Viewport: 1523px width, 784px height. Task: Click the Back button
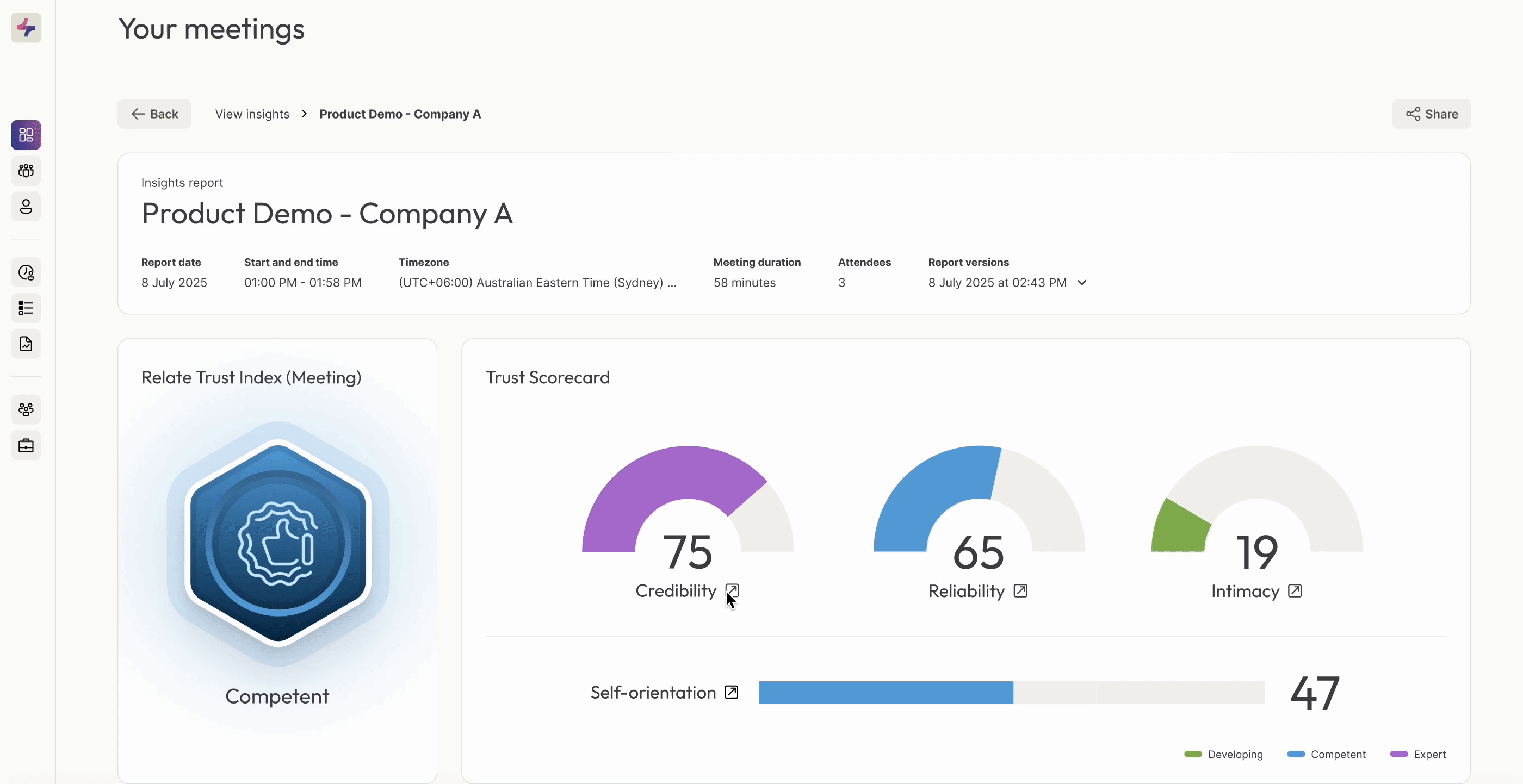154,114
